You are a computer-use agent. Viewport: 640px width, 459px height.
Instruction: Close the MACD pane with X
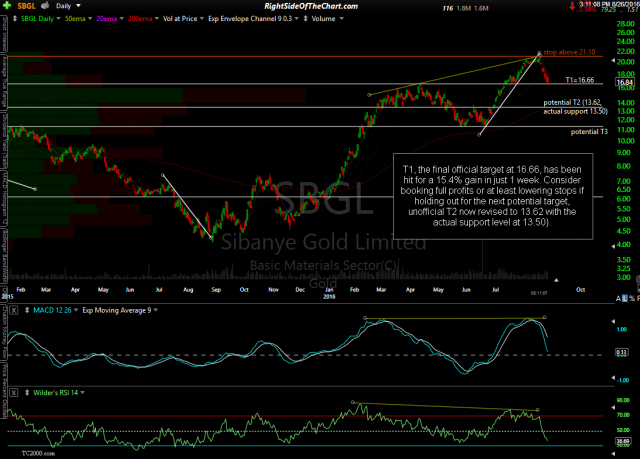pos(13,310)
